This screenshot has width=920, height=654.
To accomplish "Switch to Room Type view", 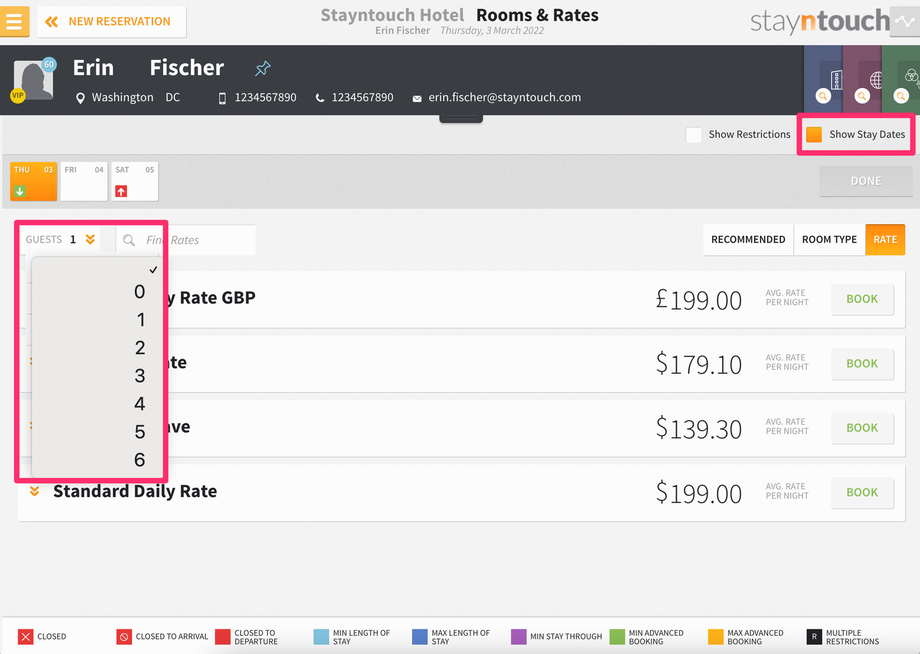I will pyautogui.click(x=829, y=239).
